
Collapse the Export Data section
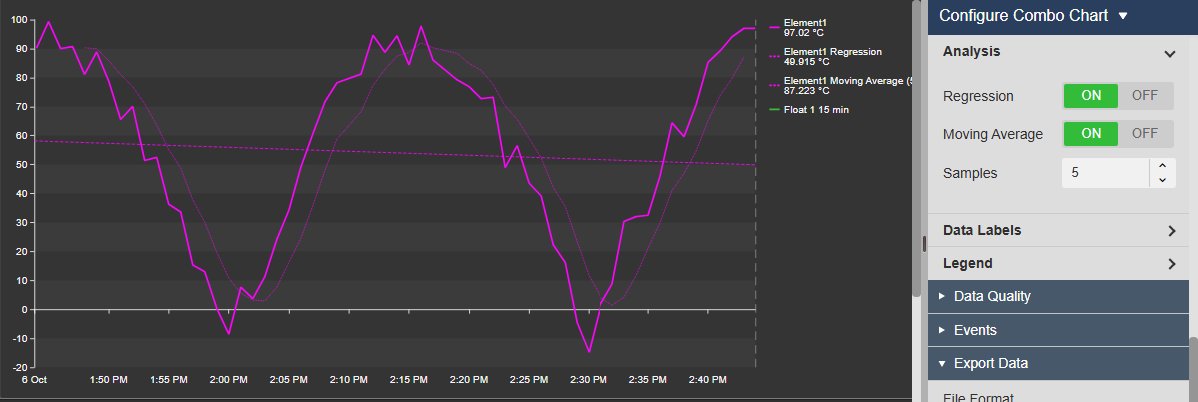[x=1059, y=364]
